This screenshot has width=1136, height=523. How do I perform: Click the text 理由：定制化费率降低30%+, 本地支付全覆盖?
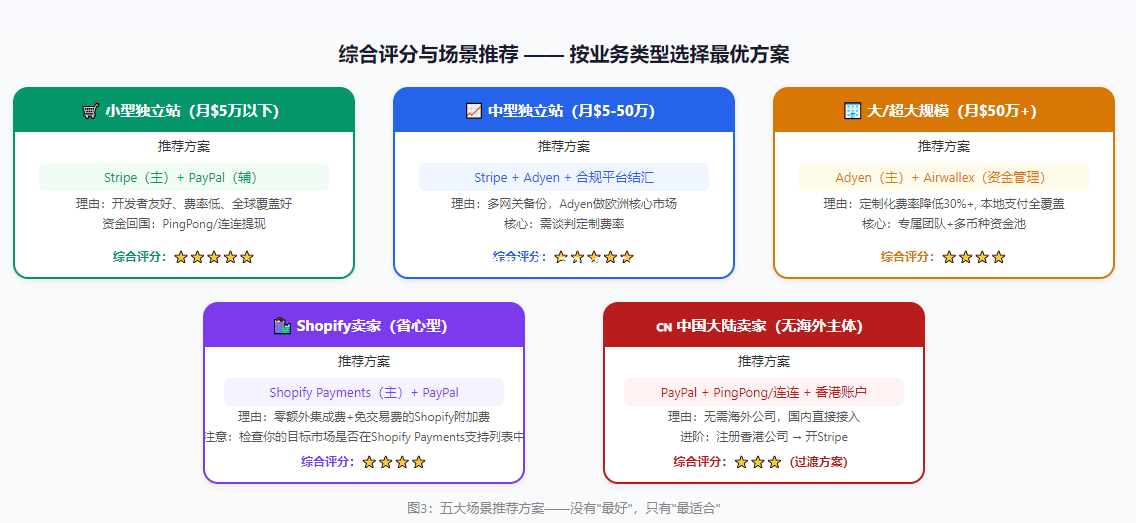(944, 204)
